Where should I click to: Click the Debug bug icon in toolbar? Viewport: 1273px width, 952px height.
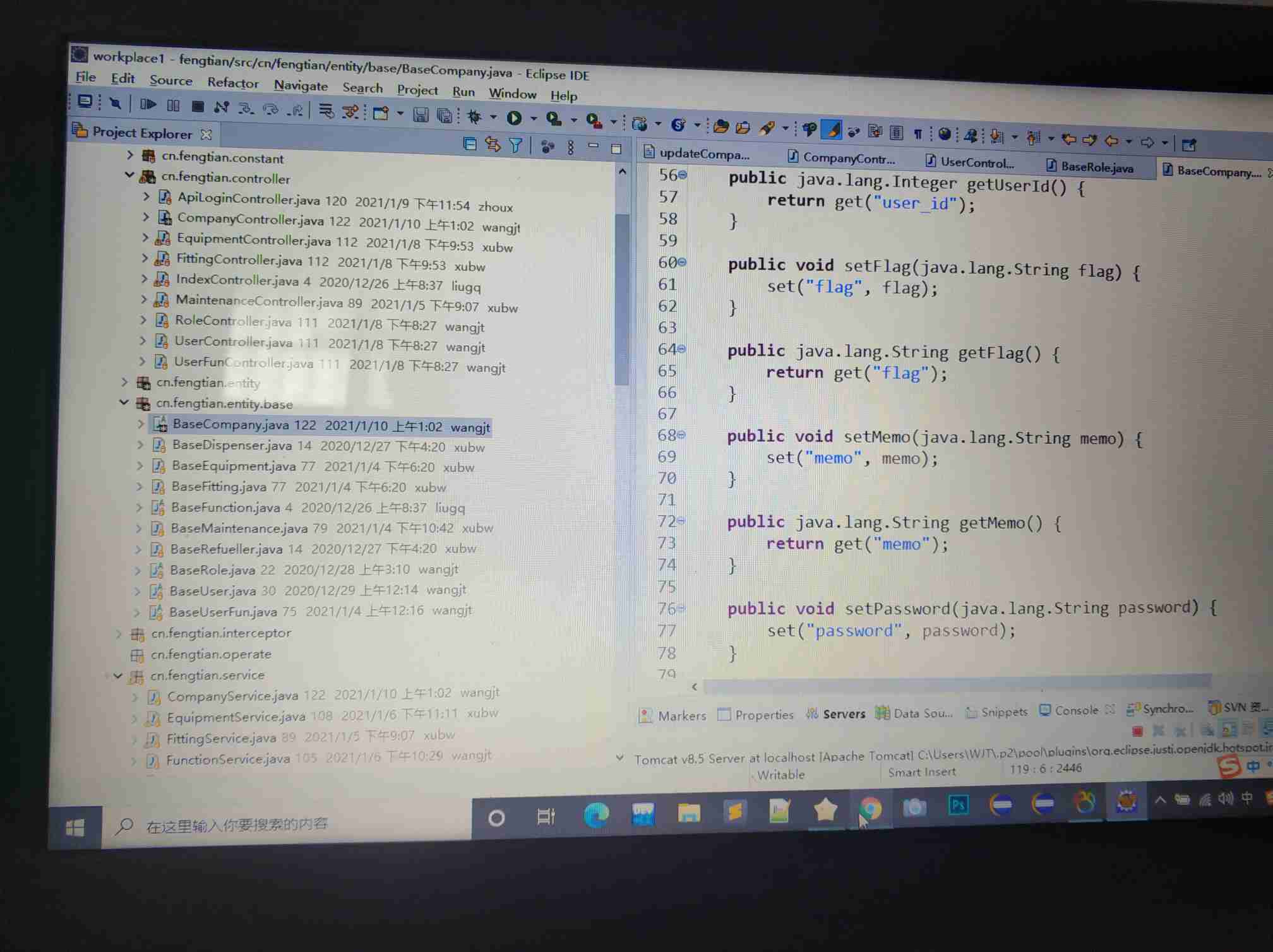(x=474, y=117)
